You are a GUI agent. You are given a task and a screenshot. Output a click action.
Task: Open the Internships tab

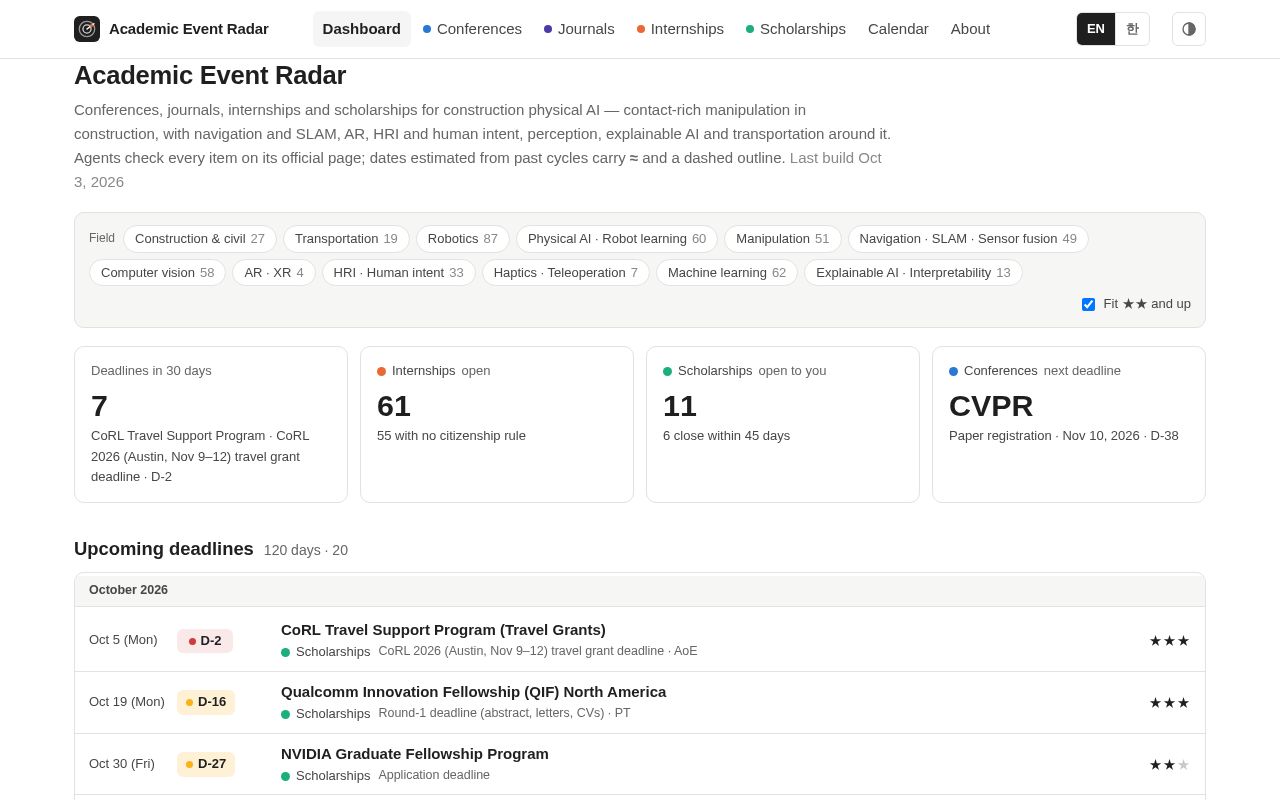pos(680,29)
